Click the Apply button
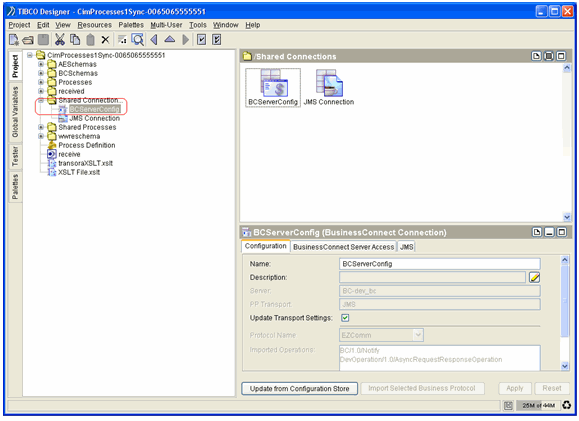This screenshot has height=421, width=579. [x=515, y=389]
